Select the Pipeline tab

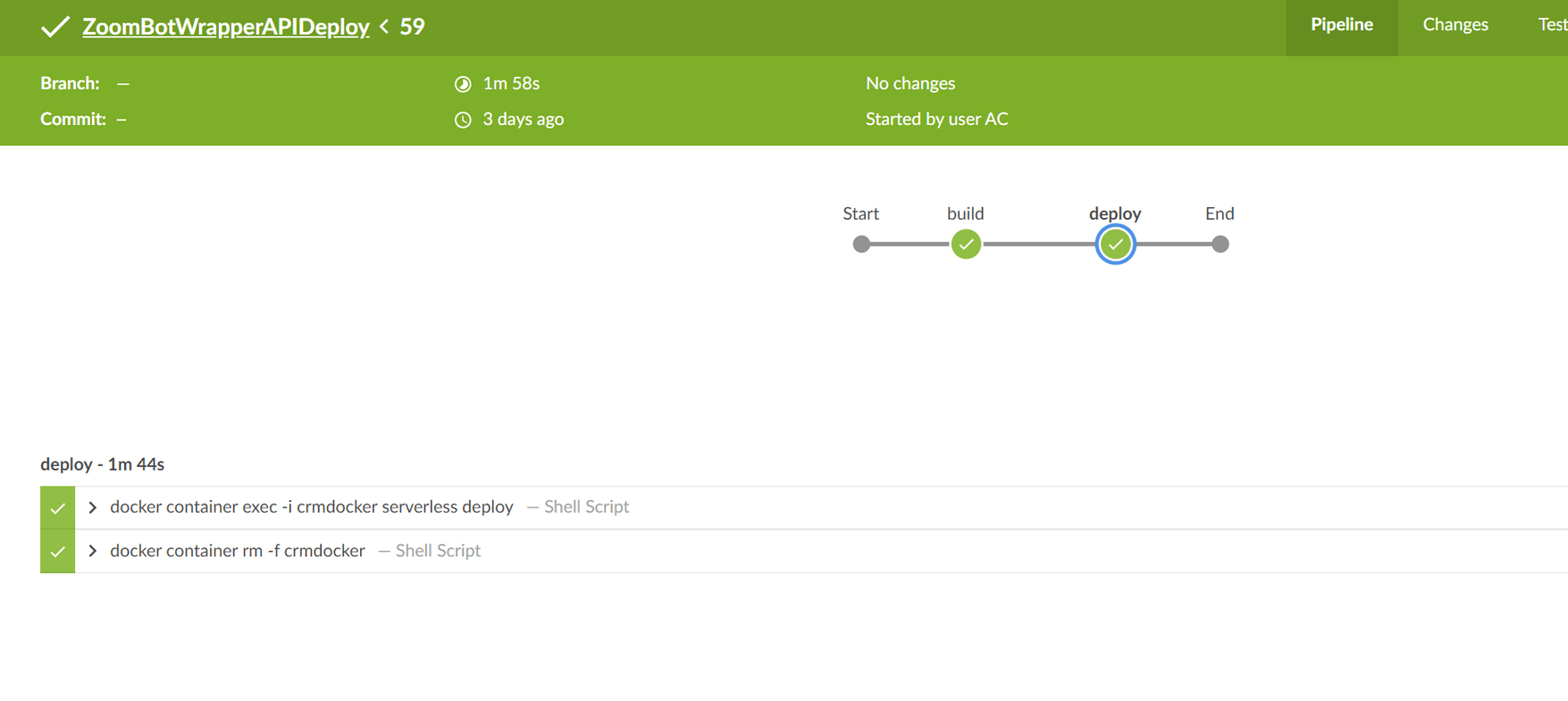pos(1341,24)
